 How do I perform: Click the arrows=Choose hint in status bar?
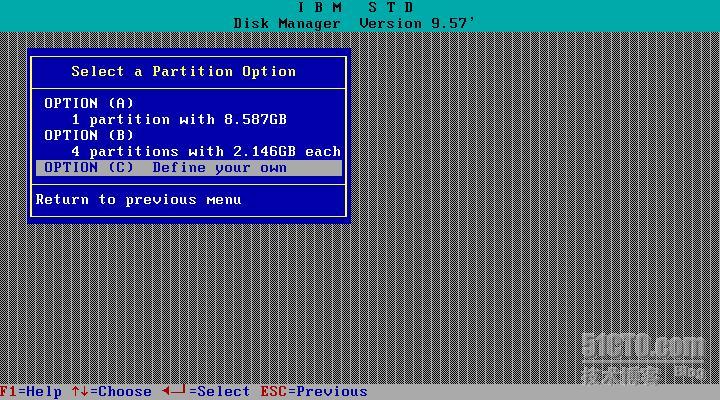[x=112, y=392]
